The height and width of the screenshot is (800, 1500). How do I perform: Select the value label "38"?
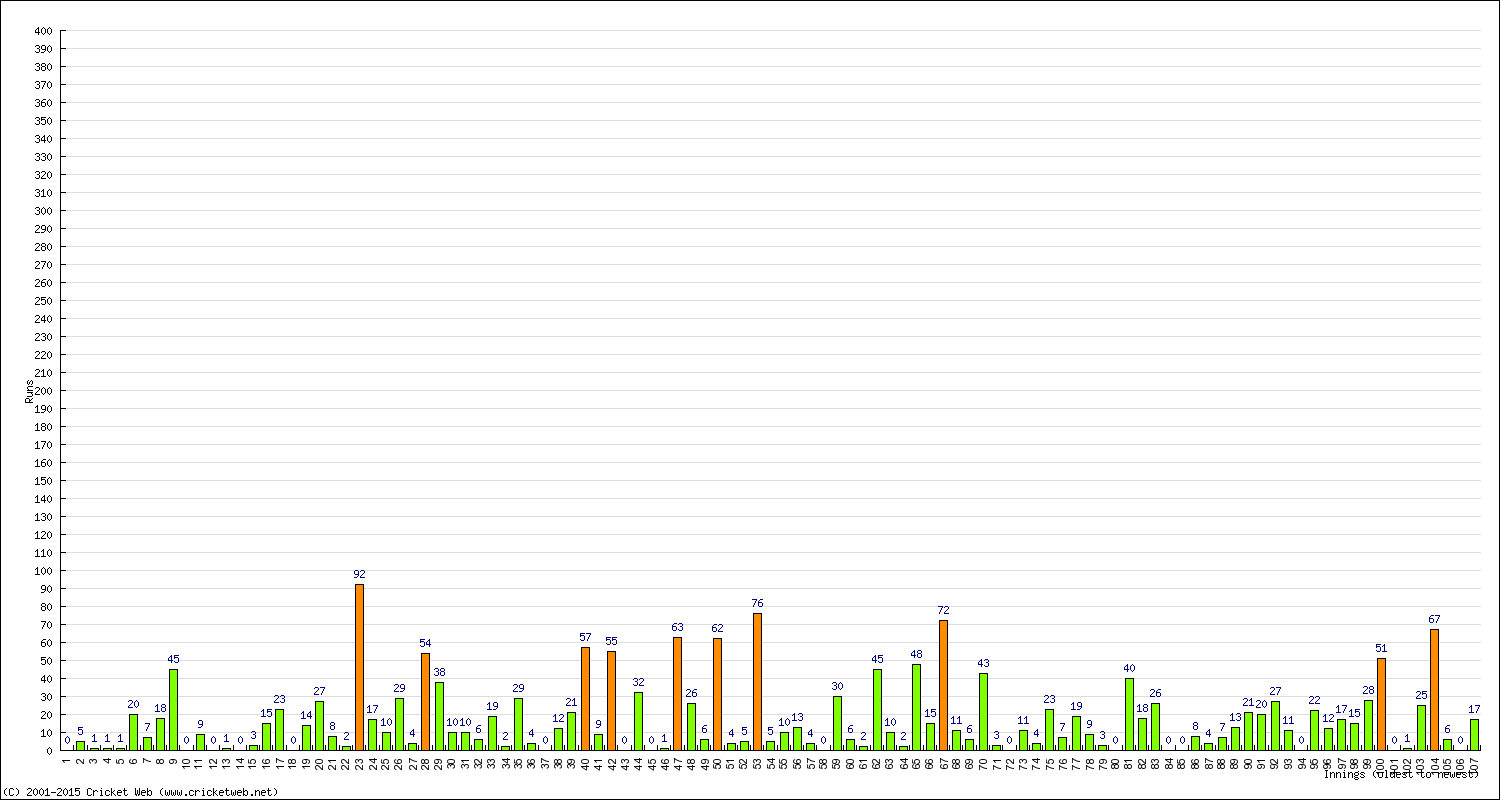click(439, 672)
